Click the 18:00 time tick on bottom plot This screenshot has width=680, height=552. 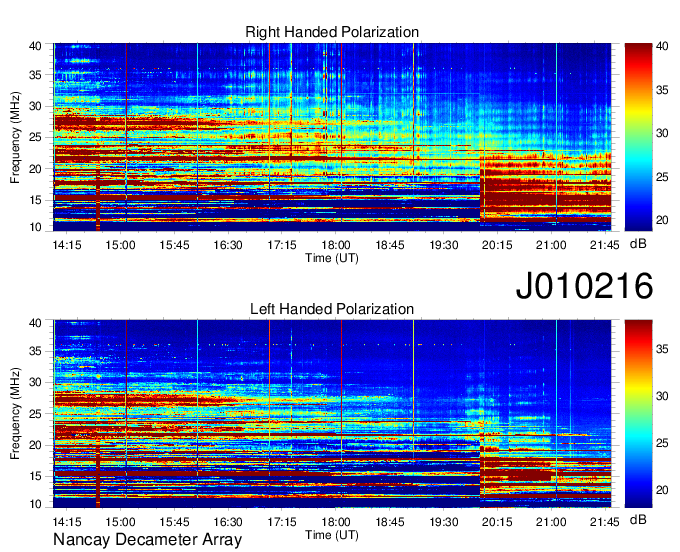tap(336, 522)
